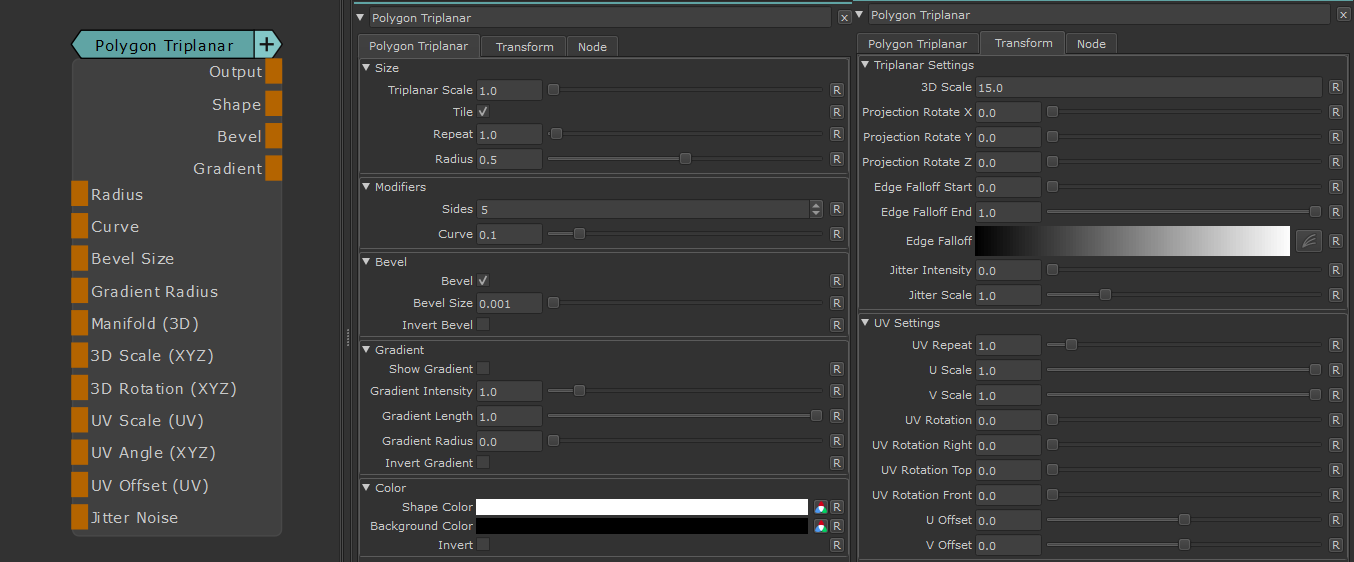This screenshot has height=562, width=1354.
Task: Switch to the Transform tab in left panel
Action: 524,47
